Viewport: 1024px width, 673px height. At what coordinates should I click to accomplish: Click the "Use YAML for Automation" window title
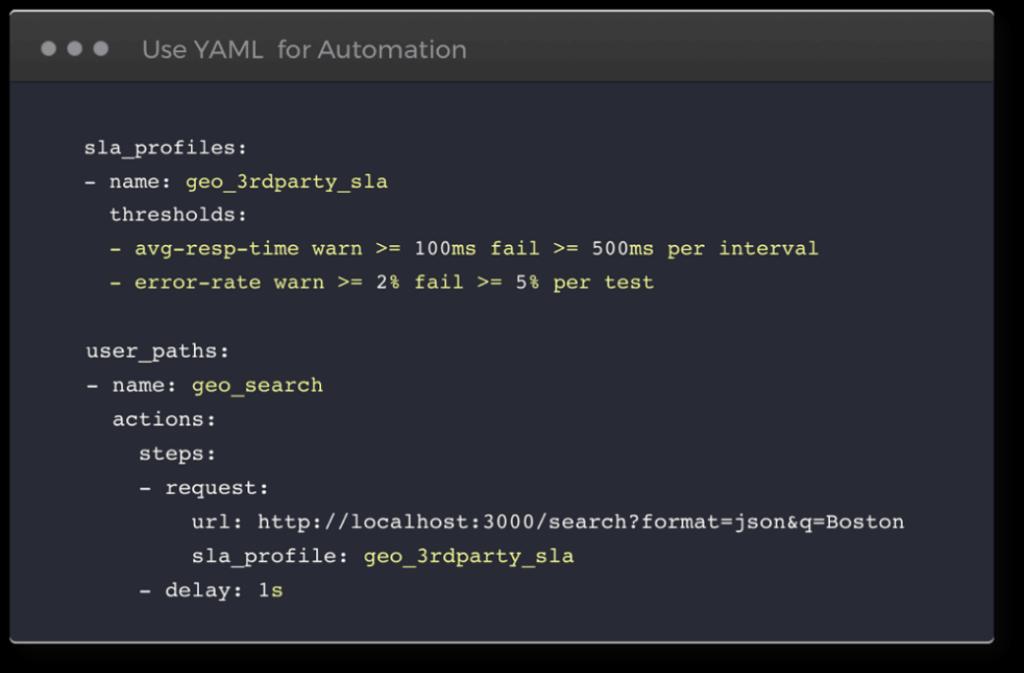click(304, 49)
